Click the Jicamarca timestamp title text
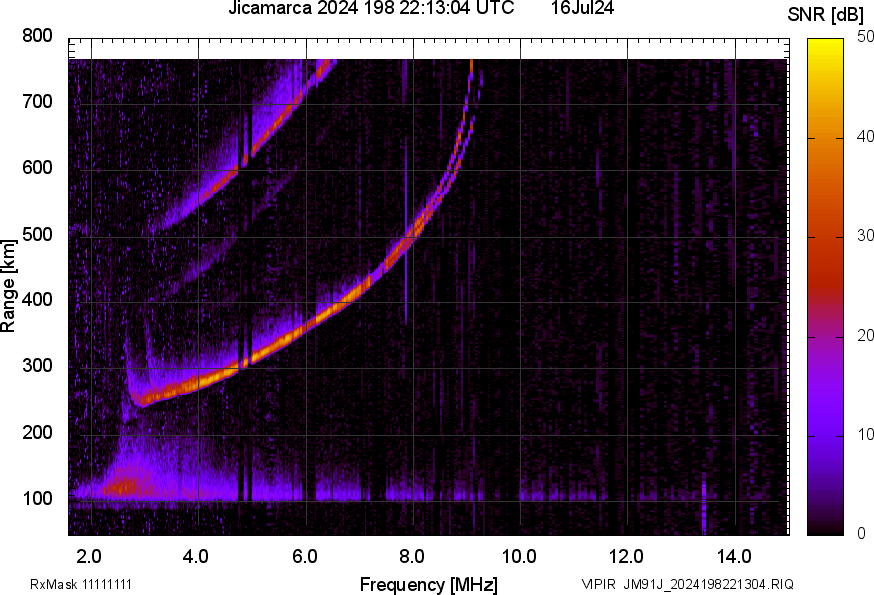874x595 pixels. (x=371, y=9)
